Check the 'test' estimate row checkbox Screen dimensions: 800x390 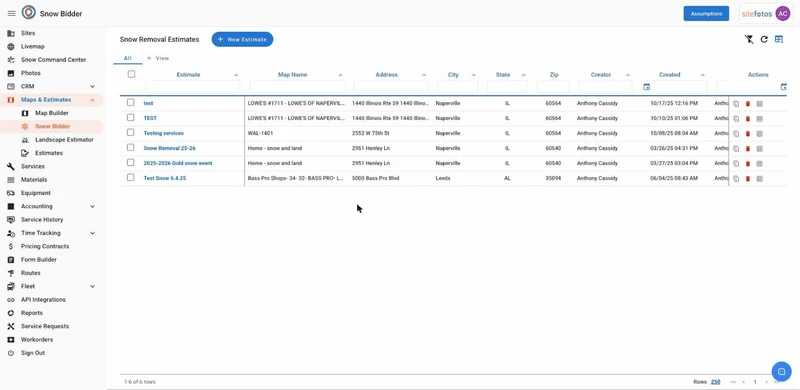click(131, 103)
